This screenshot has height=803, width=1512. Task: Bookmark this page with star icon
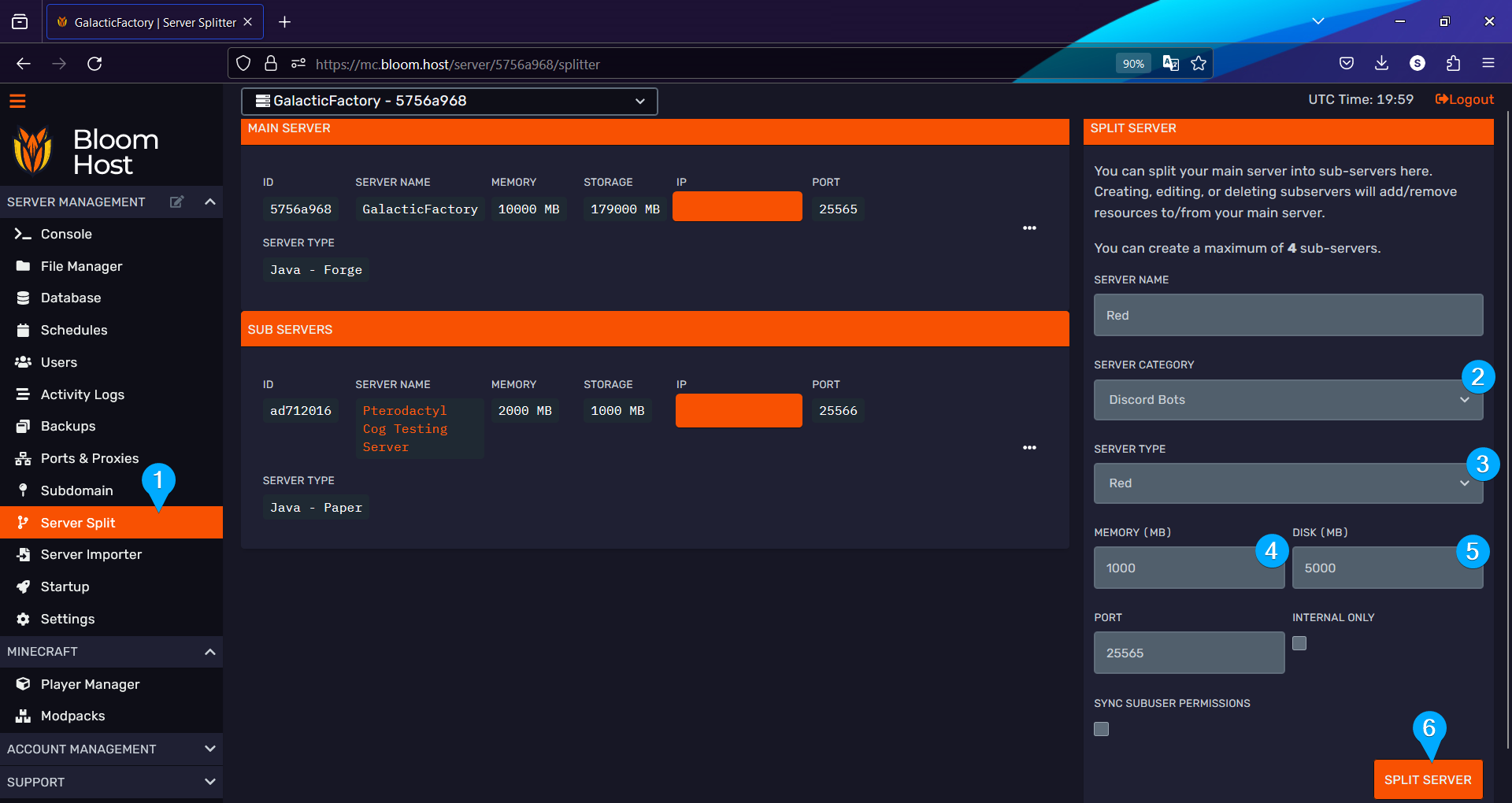(x=1199, y=64)
